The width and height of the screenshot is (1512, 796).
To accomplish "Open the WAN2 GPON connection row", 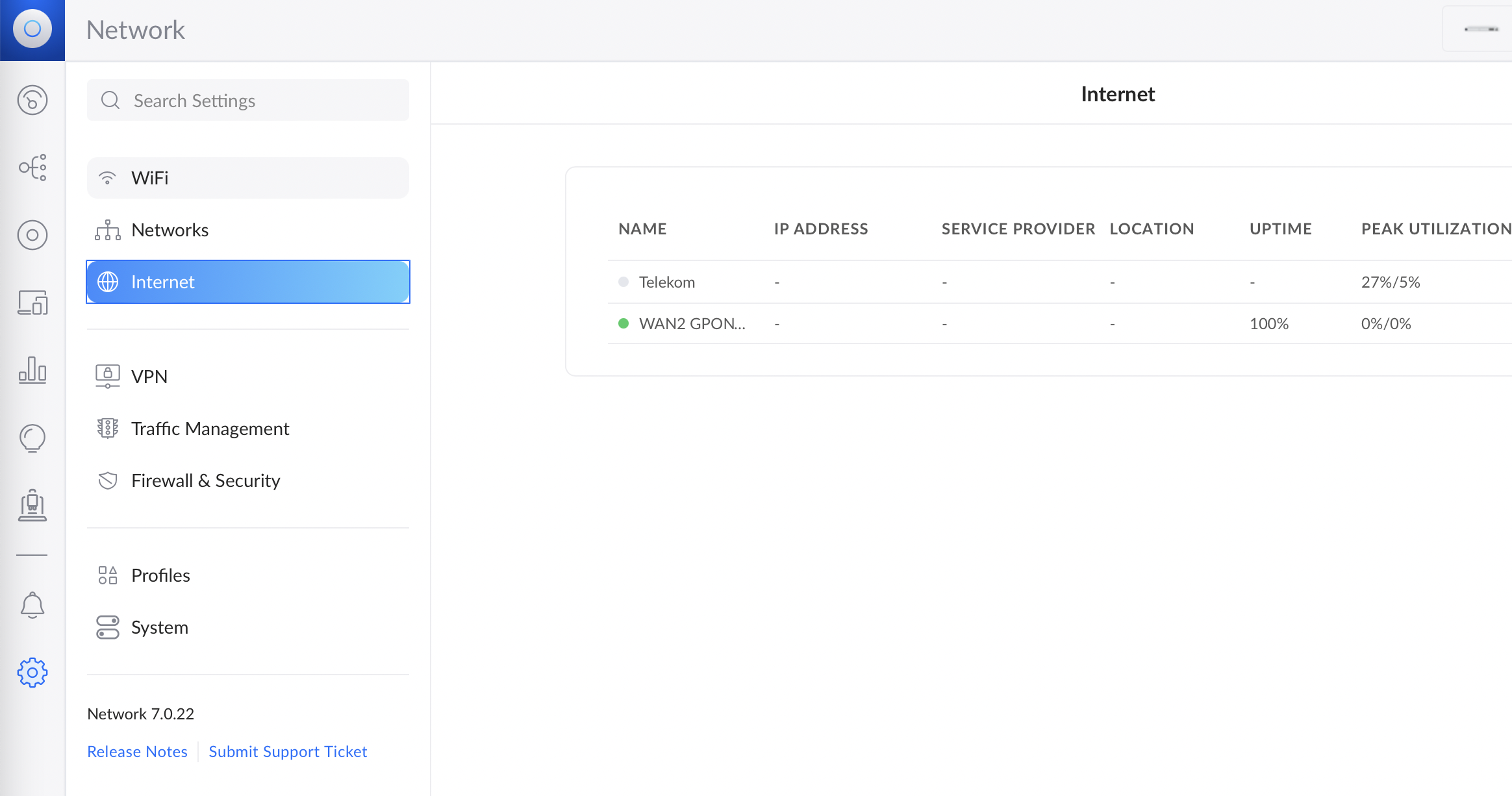I will pyautogui.click(x=691, y=323).
